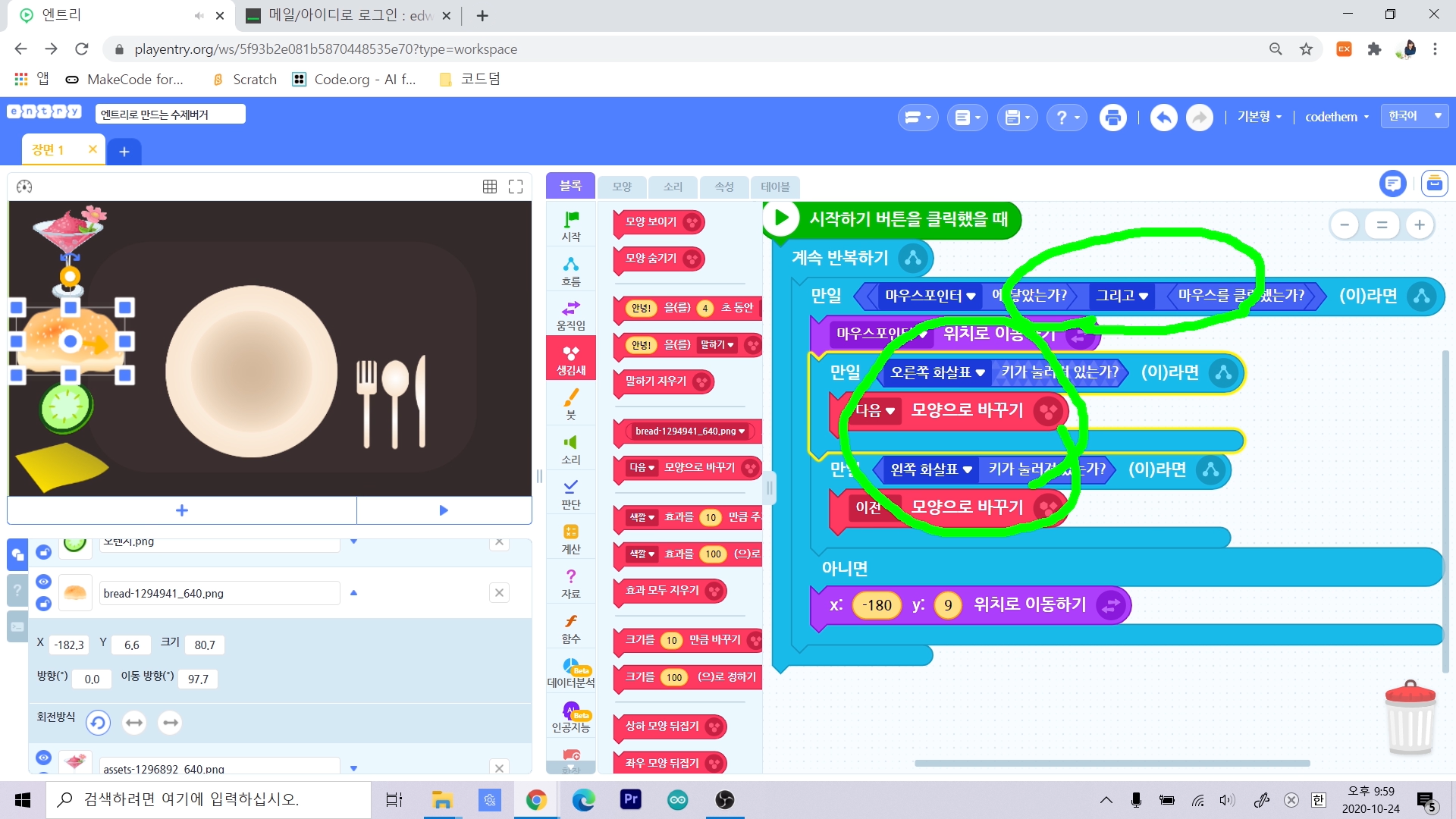Click the print icon in top toolbar
Screen dimensions: 1456x819
[1112, 118]
